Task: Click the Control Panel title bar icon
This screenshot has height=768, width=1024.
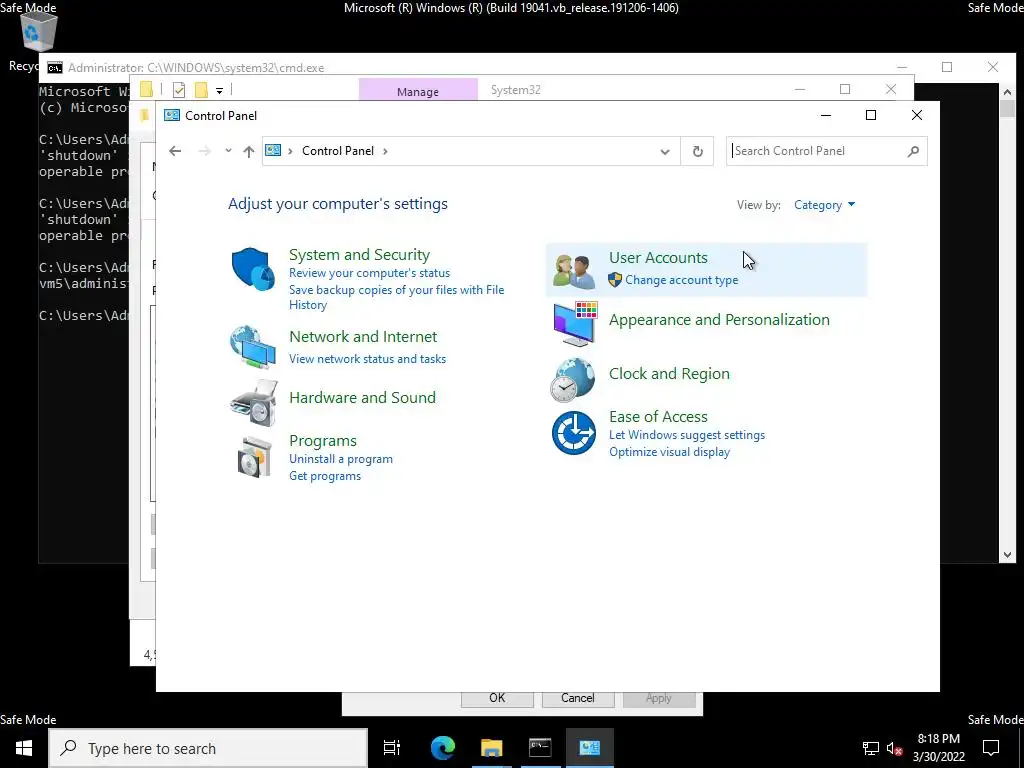Action: [x=172, y=116]
